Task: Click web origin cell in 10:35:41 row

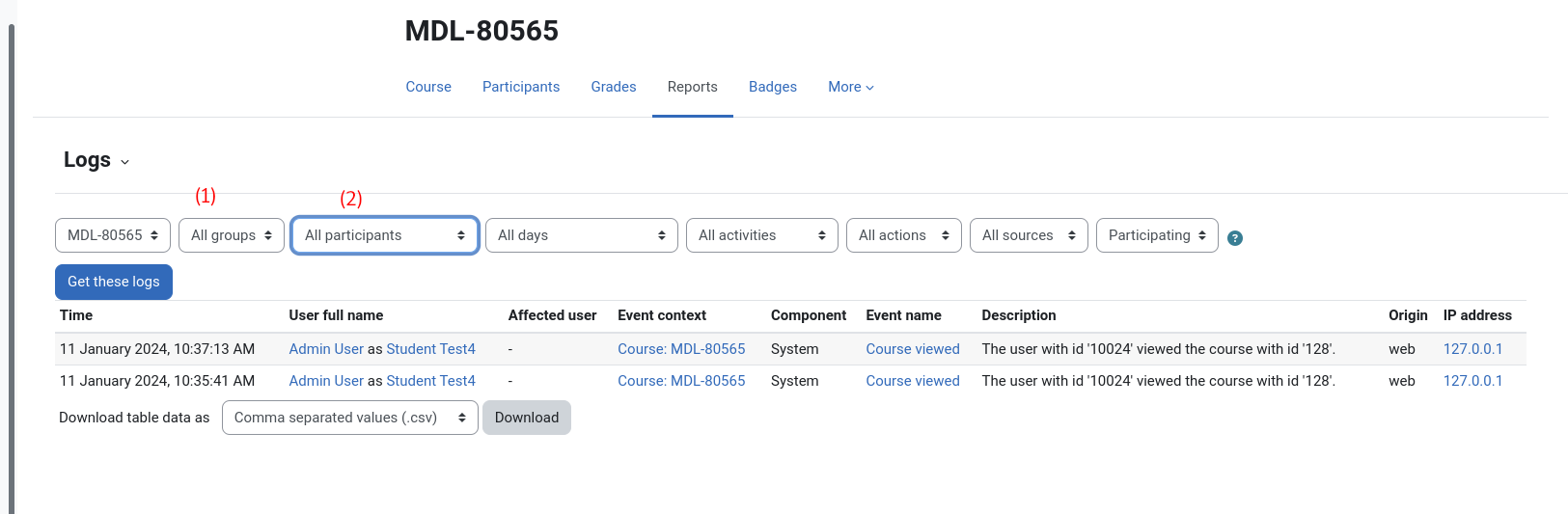Action: coord(1402,381)
